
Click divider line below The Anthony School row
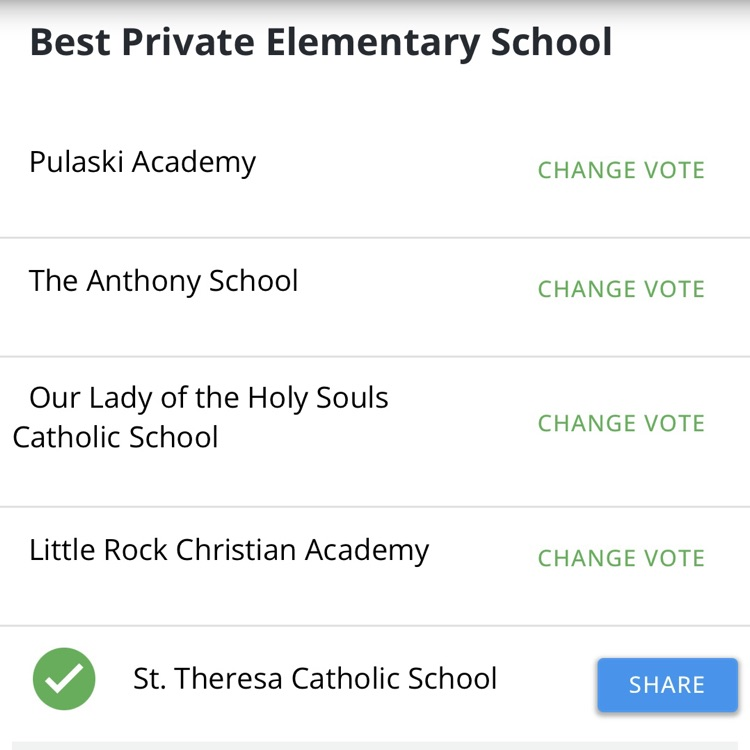click(375, 356)
